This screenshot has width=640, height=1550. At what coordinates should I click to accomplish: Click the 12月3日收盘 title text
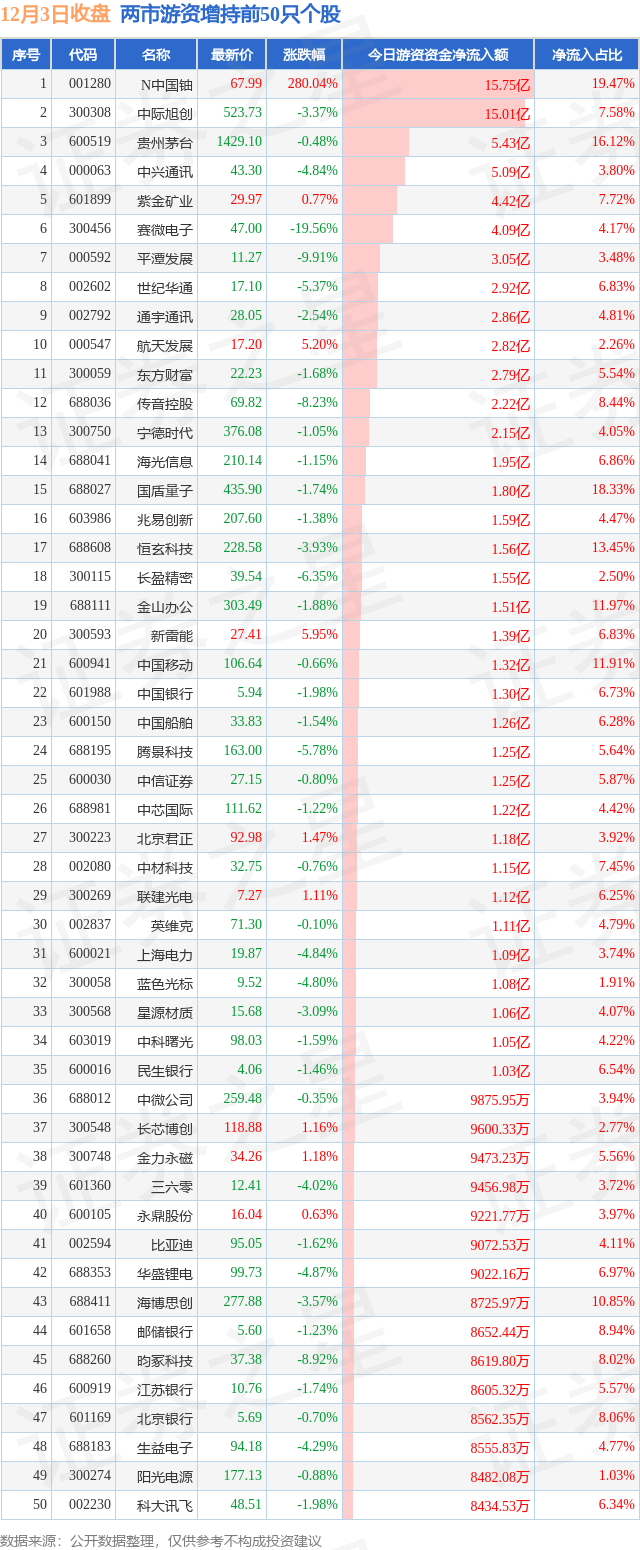pos(57,15)
